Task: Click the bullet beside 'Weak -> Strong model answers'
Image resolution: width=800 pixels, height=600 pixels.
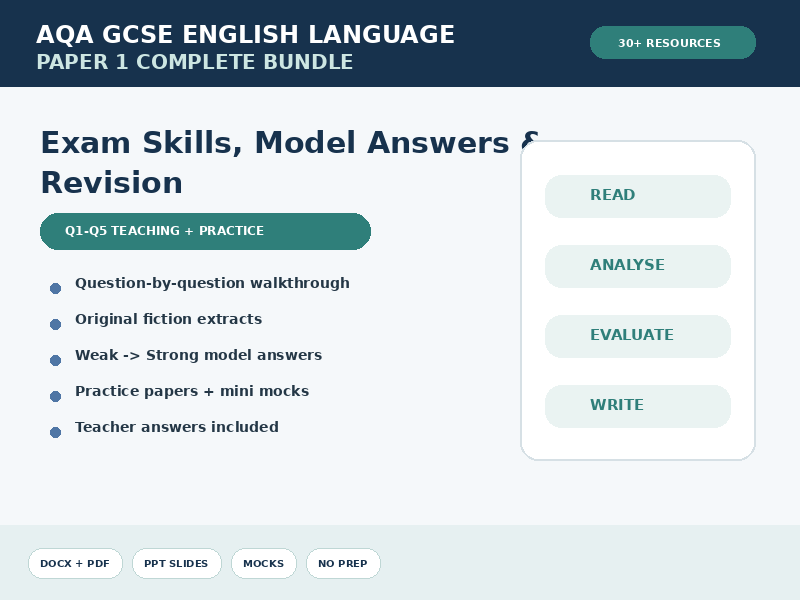Action: point(56,360)
